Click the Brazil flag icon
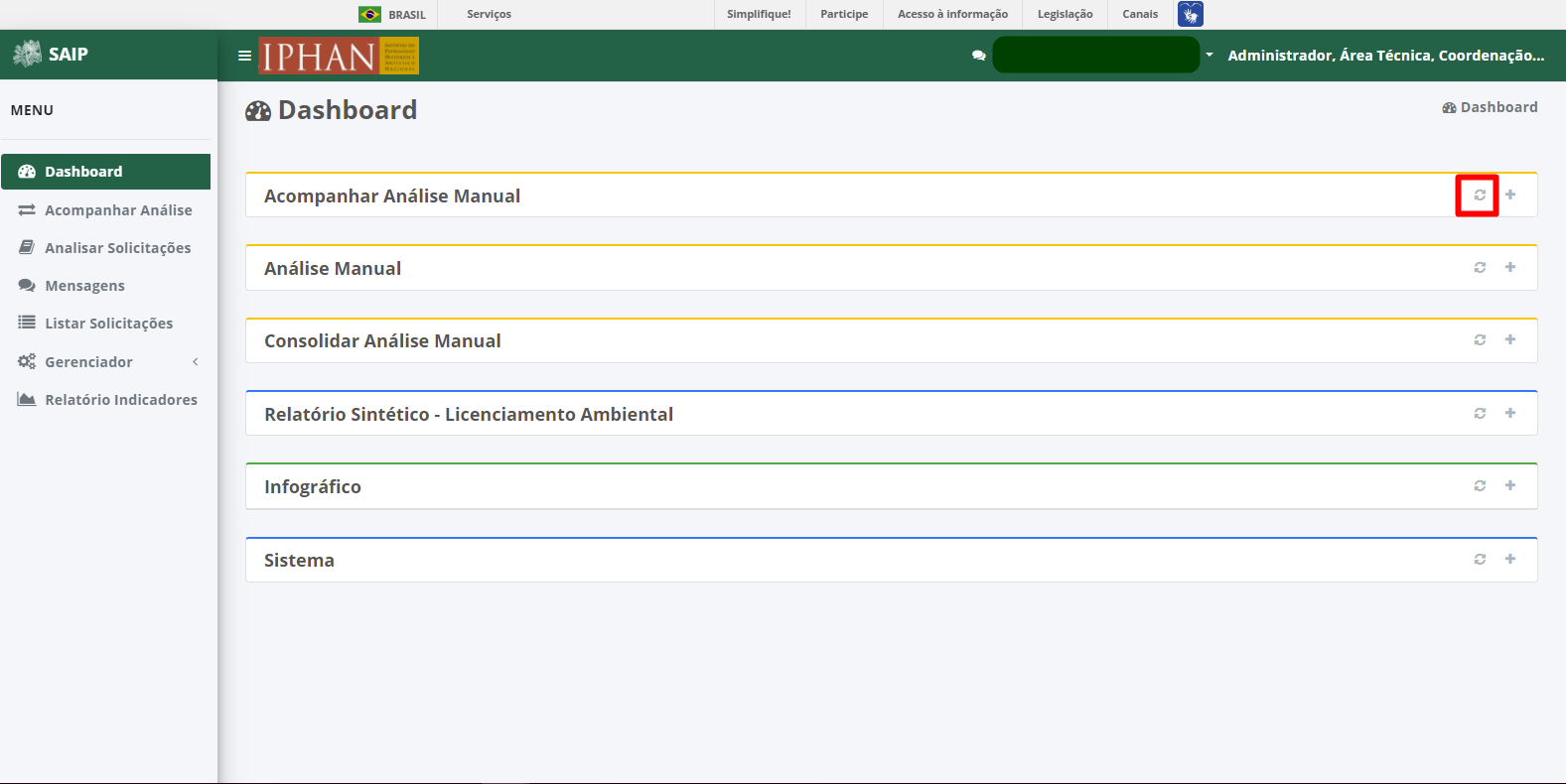Screen dimensions: 1566x784 [x=369, y=14]
